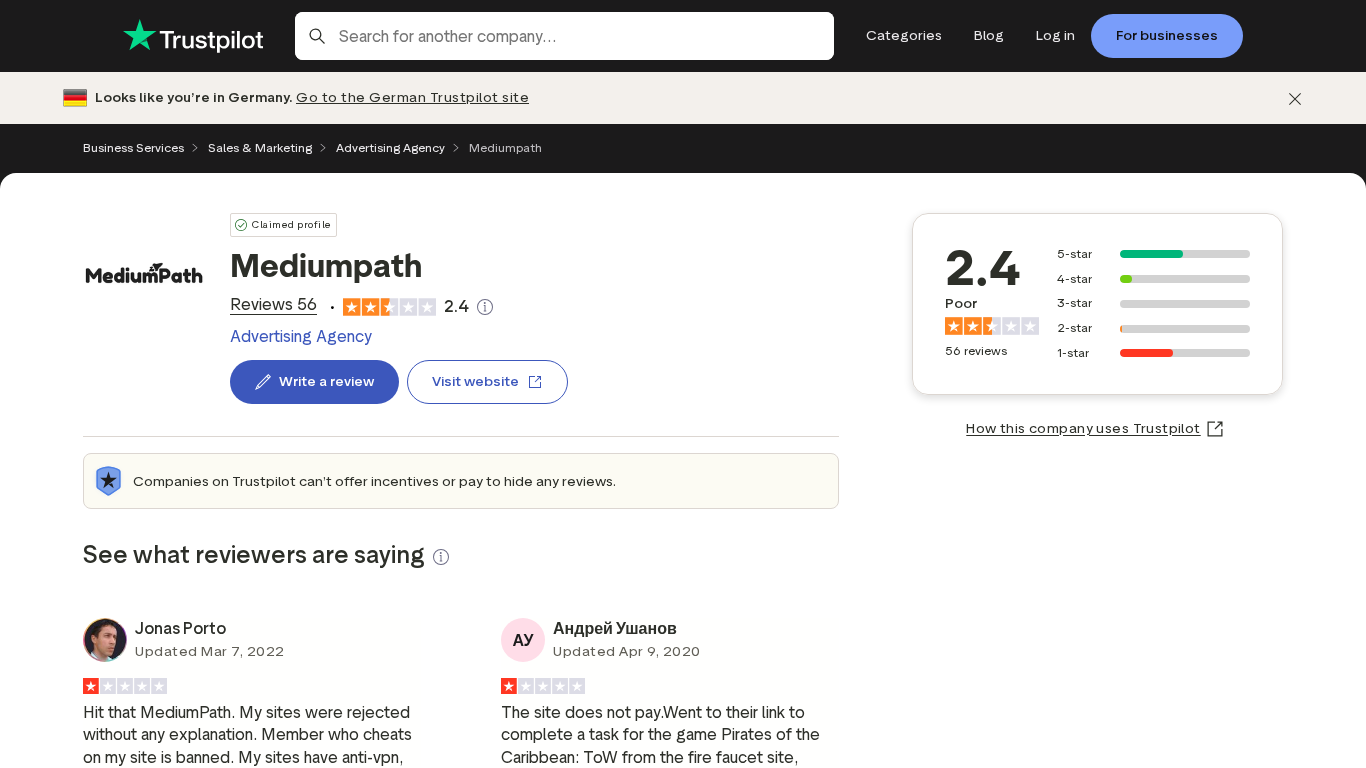Click external link icon on 'How this company uses Trustpilot'
Image resolution: width=1366 pixels, height=768 pixels.
point(1215,428)
